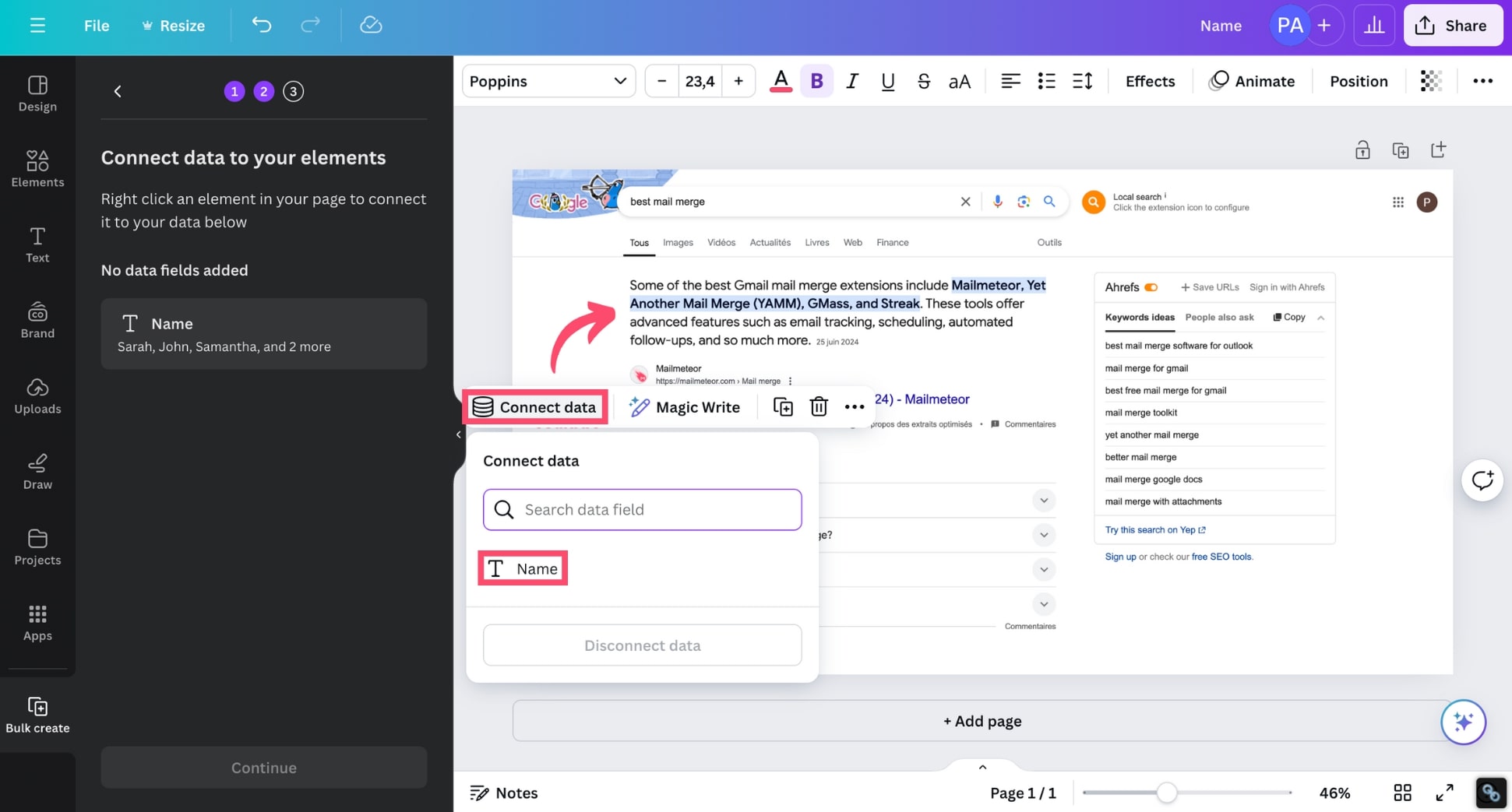Image resolution: width=1512 pixels, height=812 pixels.
Task: Edit the font size value 23,4
Action: point(700,81)
